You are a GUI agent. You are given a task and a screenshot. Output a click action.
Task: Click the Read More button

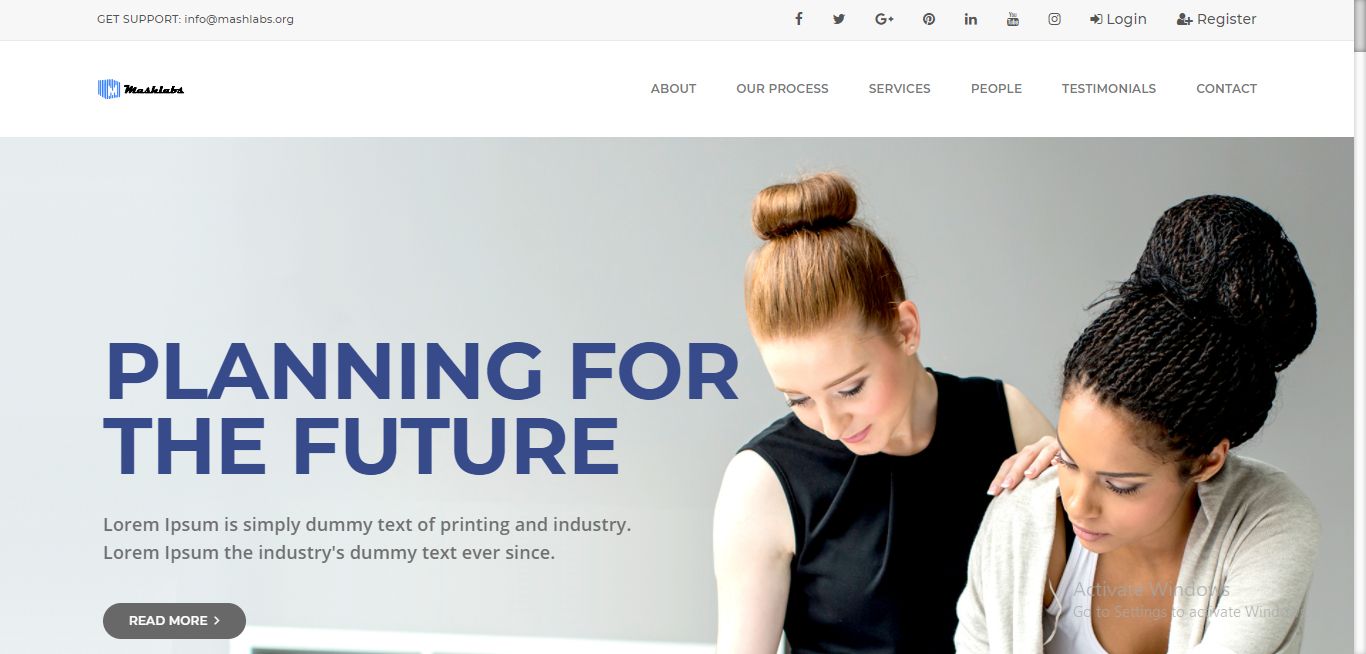click(174, 621)
